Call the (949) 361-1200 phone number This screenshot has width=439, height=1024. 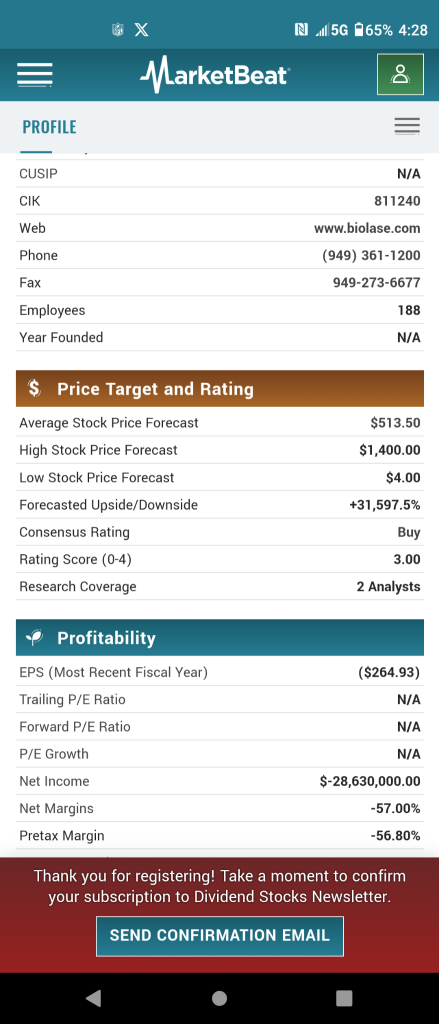(371, 255)
